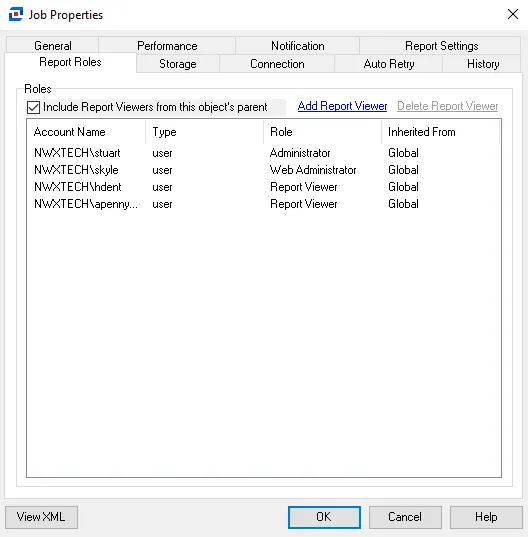Sort by Type column header
This screenshot has height=537, width=528.
pos(204,132)
